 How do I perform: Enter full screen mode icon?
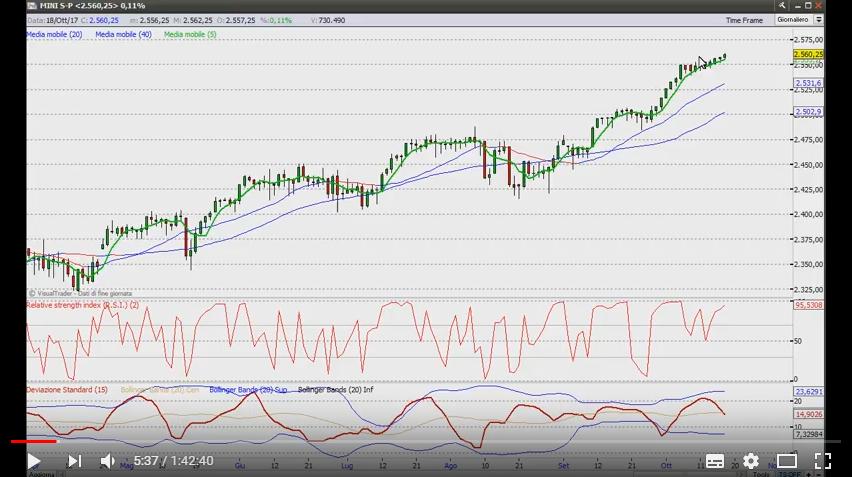(823, 461)
